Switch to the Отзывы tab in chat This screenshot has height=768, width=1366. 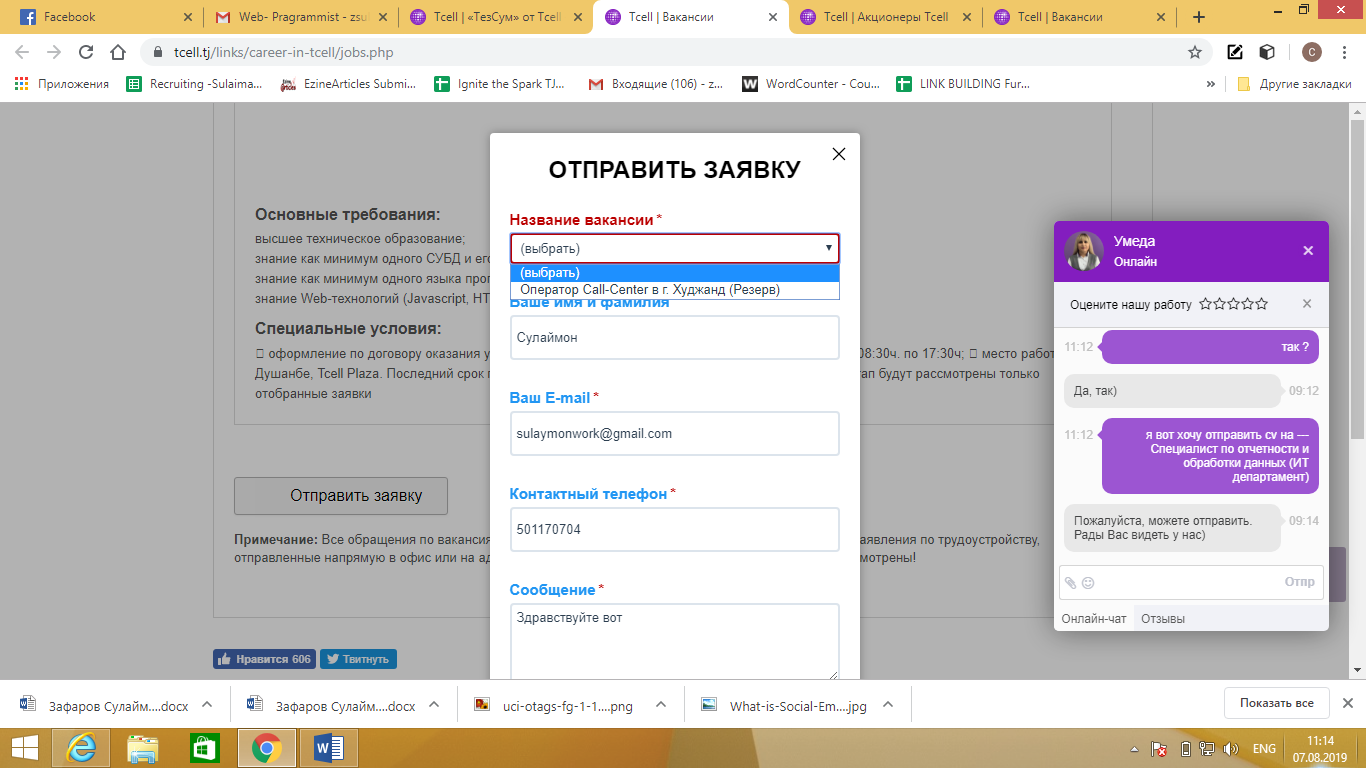click(x=1163, y=619)
